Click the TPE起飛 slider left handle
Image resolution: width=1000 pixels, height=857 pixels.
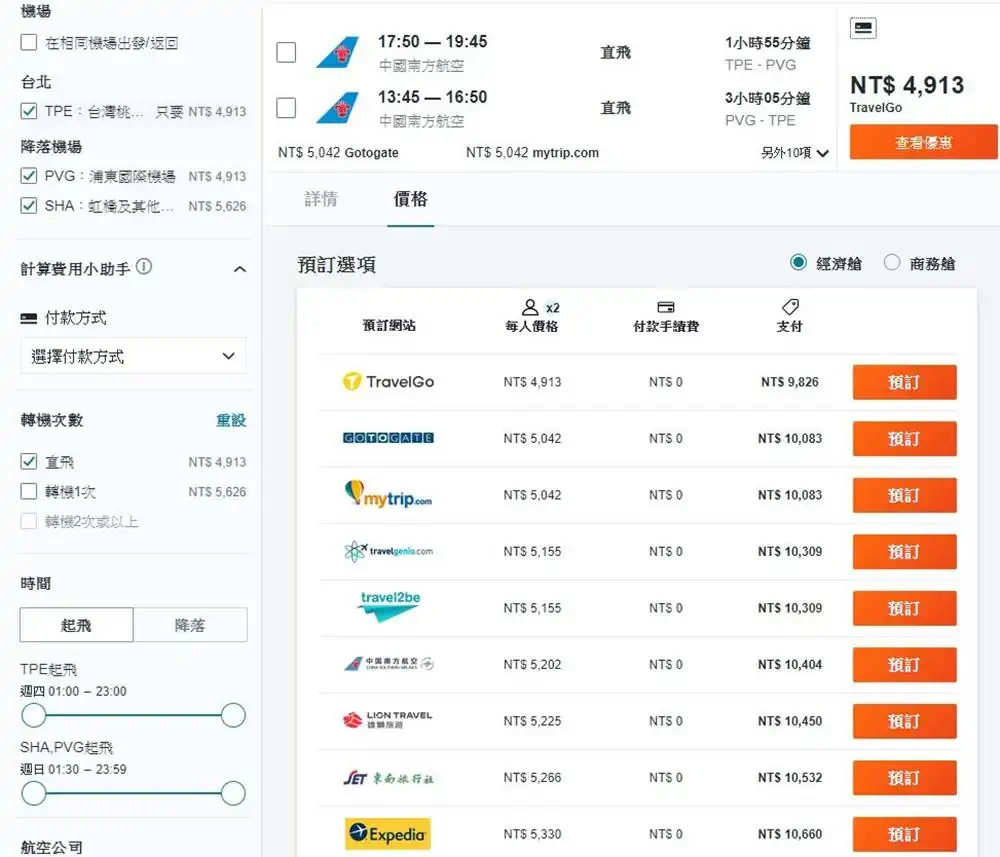[34, 715]
